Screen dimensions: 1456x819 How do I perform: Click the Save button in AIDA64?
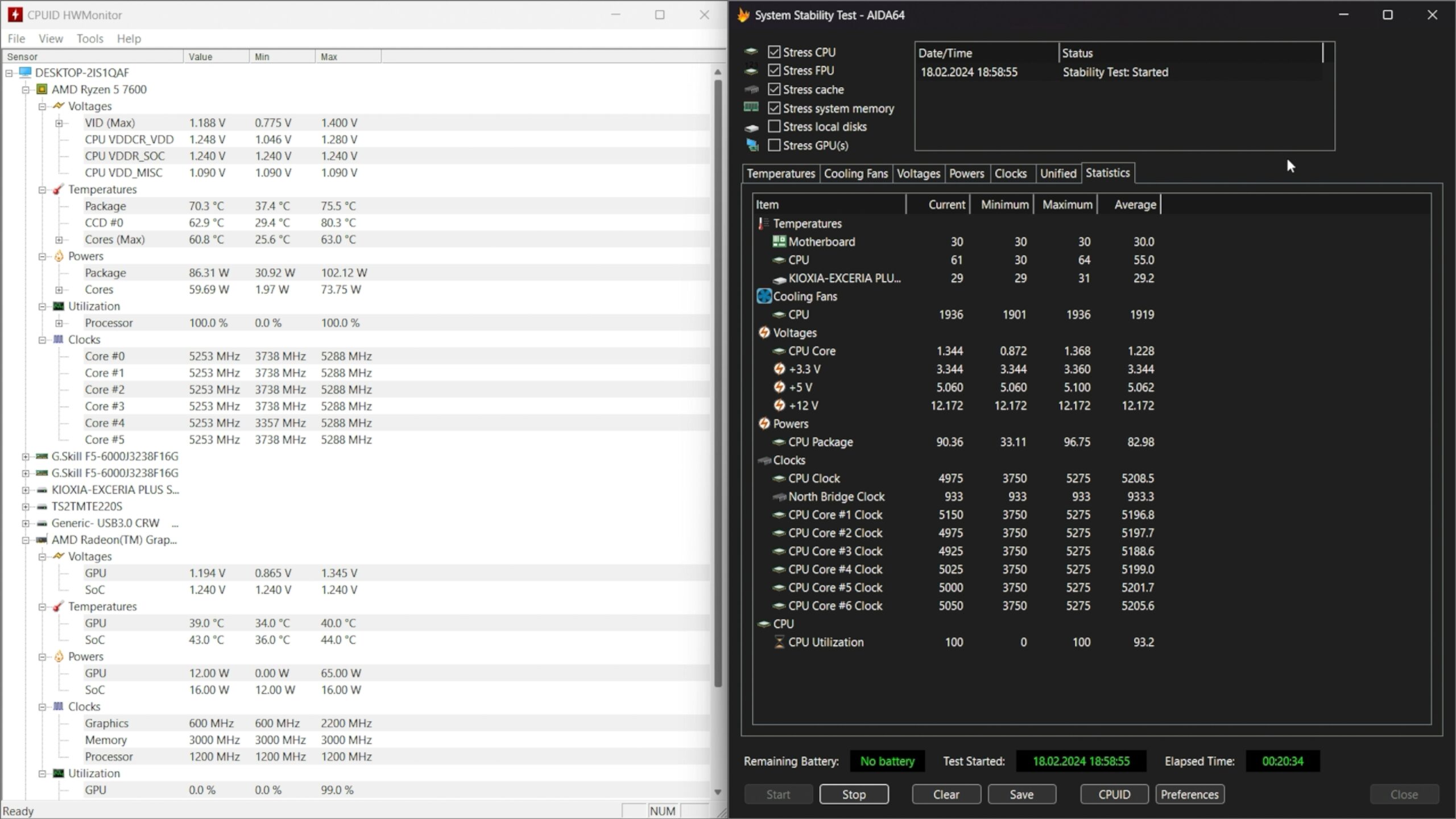[x=1022, y=794]
